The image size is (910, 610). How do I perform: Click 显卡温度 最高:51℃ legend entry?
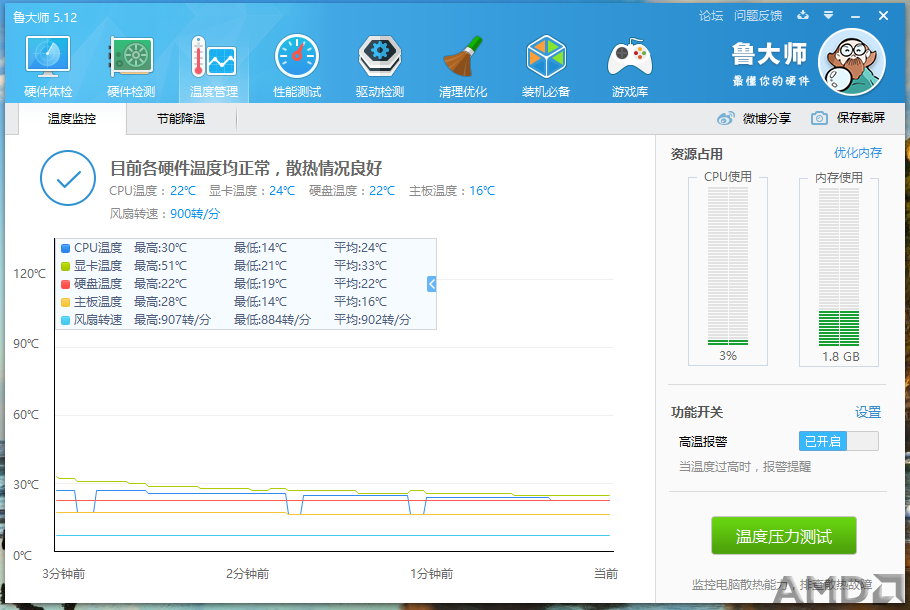coord(160,266)
